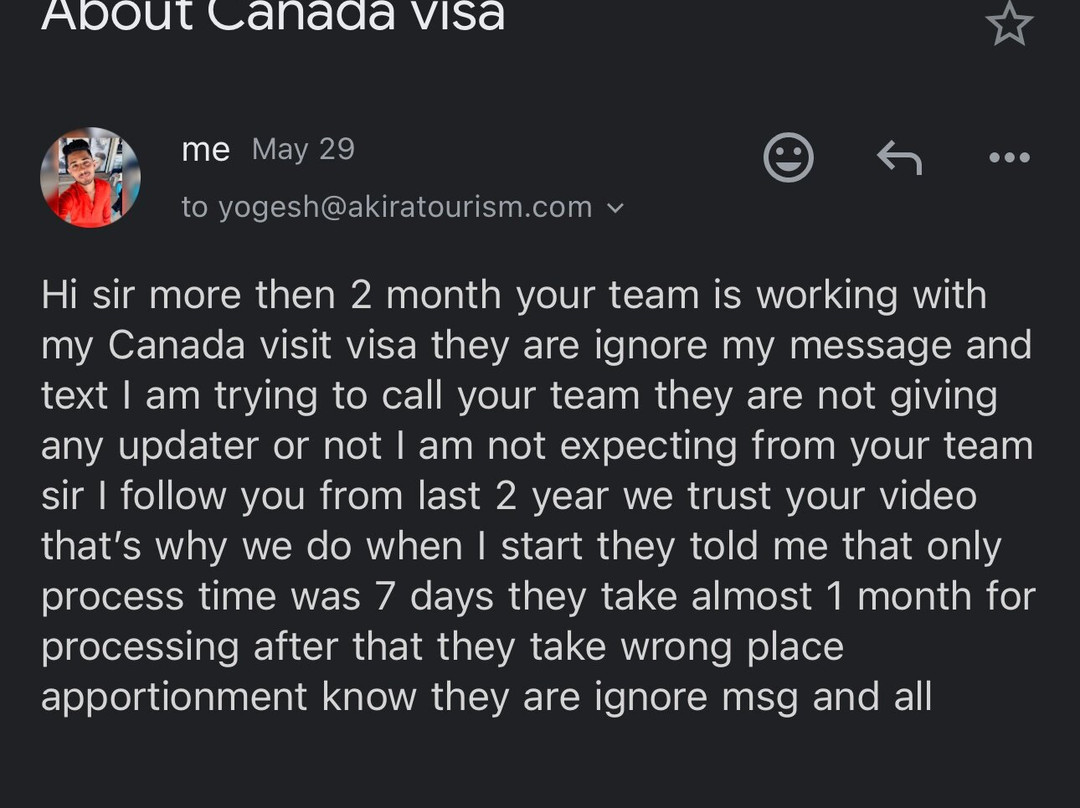Tap the May 29 date label
Viewport: 1080px width, 808px height.
point(303,150)
